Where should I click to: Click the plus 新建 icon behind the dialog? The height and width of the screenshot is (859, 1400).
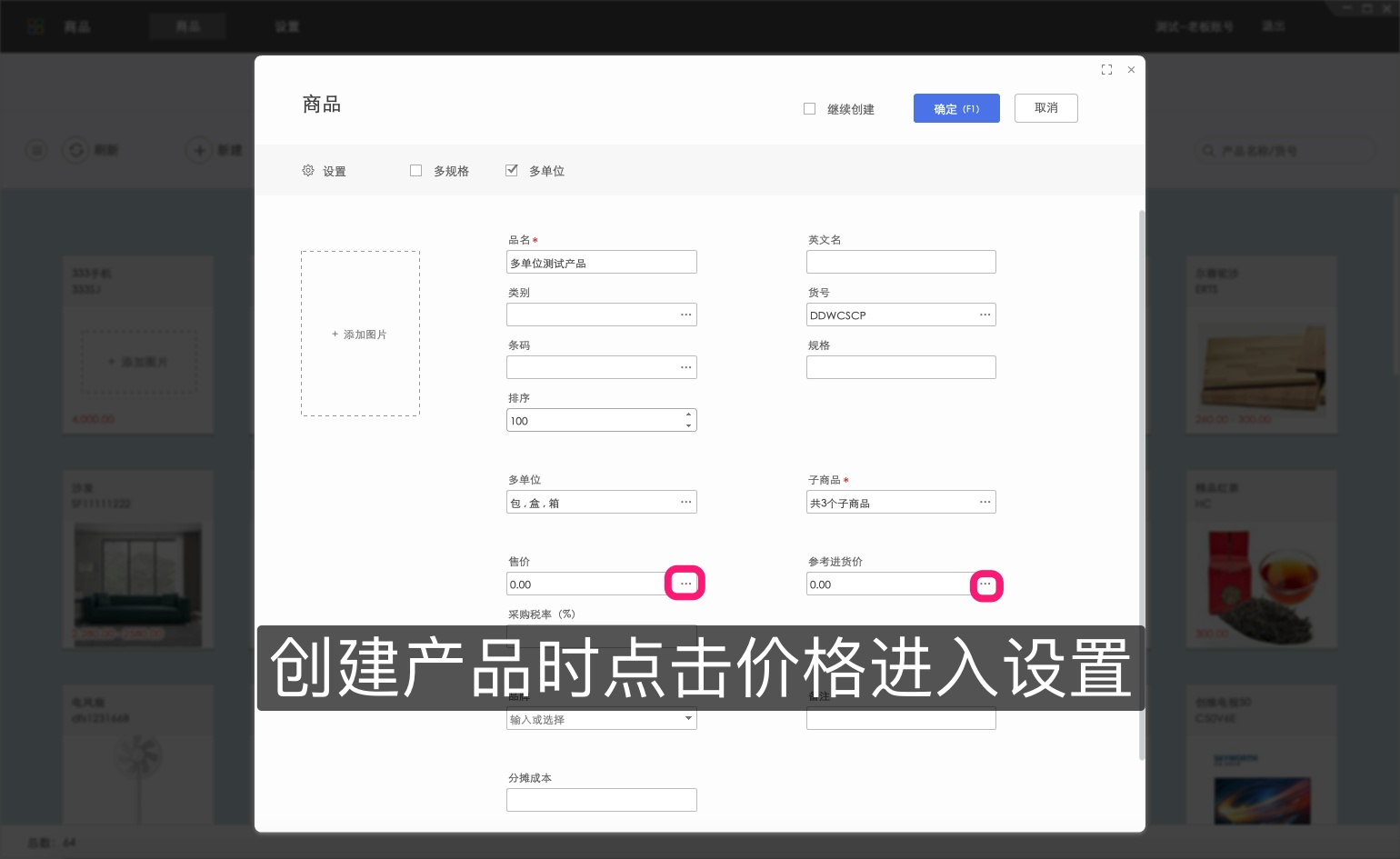[199, 150]
